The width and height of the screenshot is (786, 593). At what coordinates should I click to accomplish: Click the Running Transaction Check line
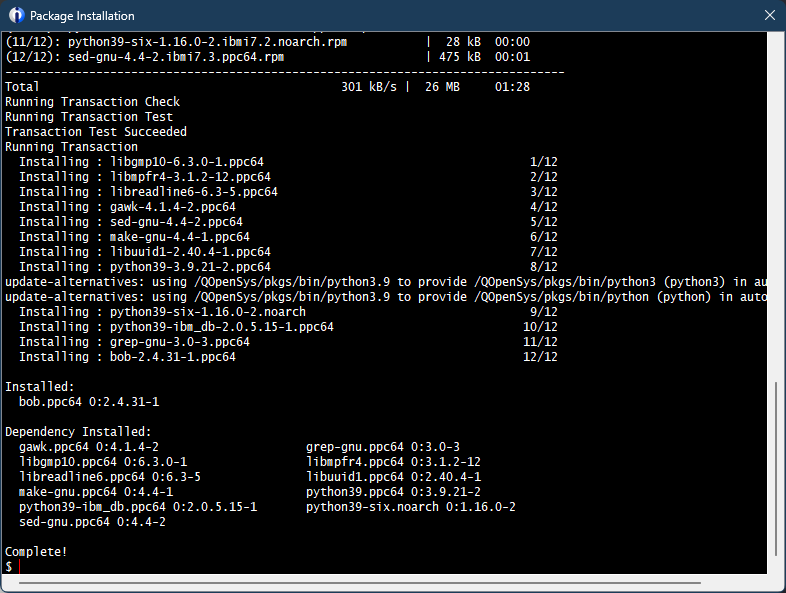92,102
